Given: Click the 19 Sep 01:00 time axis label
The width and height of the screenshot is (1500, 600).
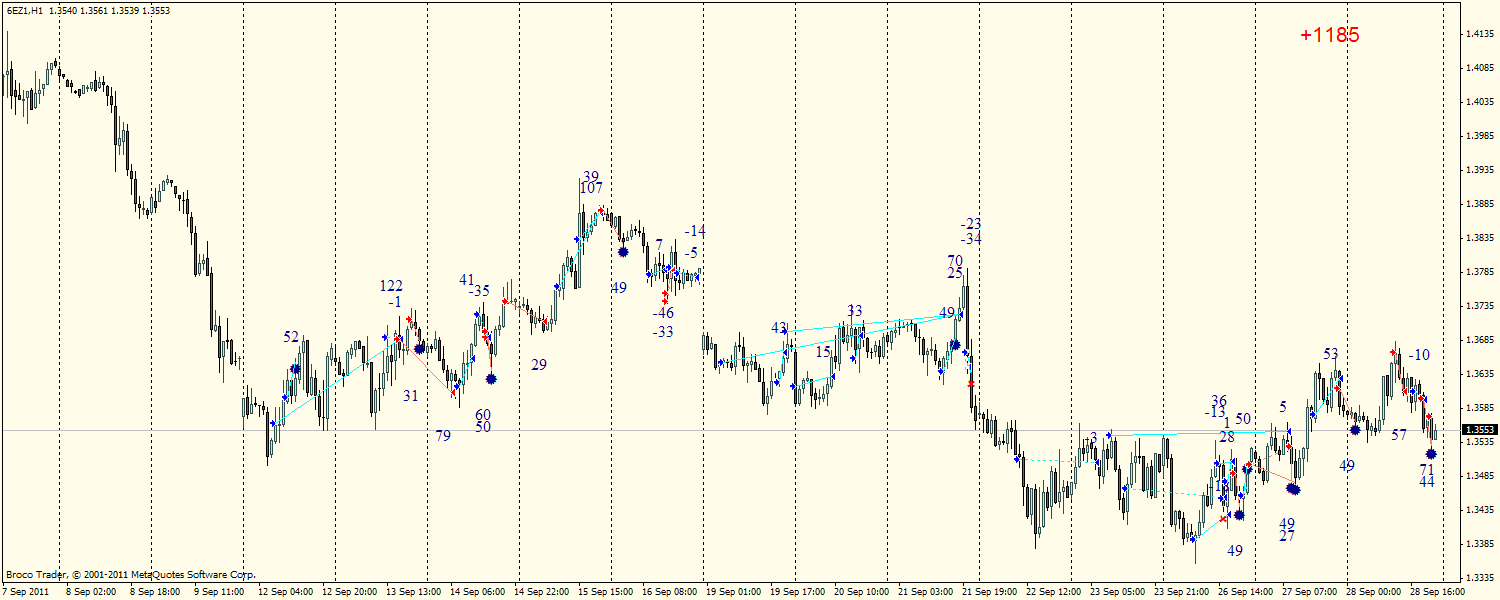Looking at the screenshot, I should pos(731,591).
